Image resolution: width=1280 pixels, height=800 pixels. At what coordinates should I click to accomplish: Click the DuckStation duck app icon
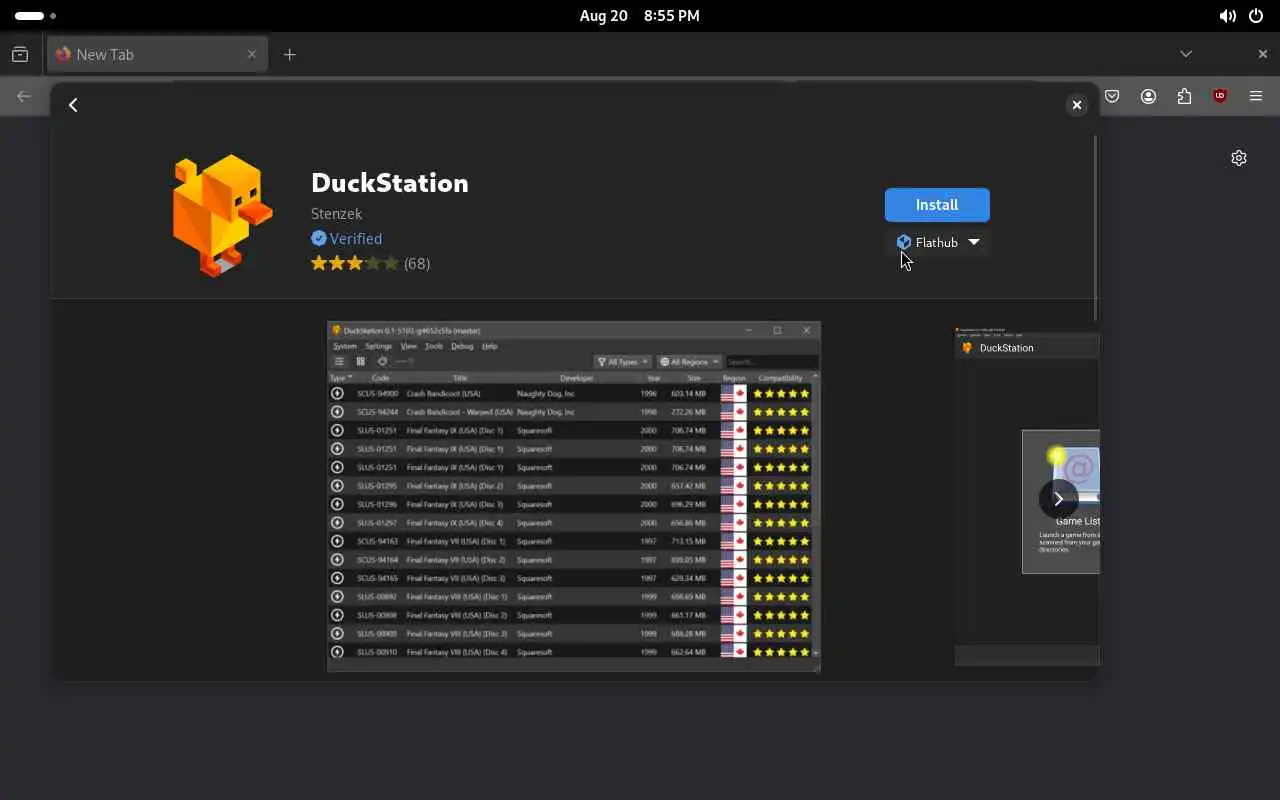coord(221,215)
